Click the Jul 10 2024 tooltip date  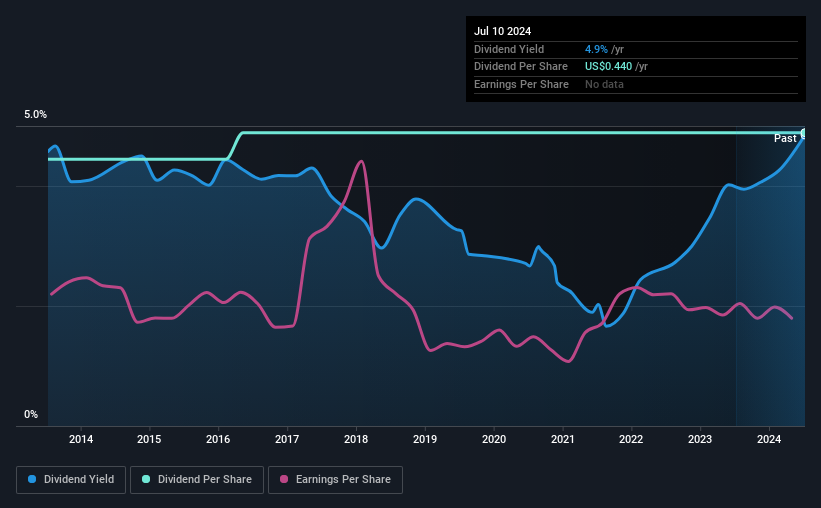[503, 31]
